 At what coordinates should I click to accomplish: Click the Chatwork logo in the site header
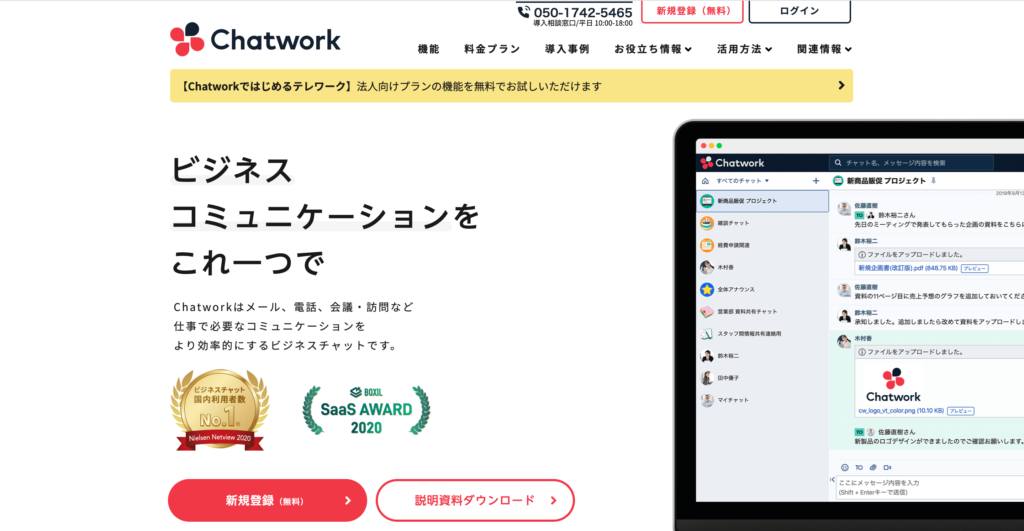tap(255, 39)
